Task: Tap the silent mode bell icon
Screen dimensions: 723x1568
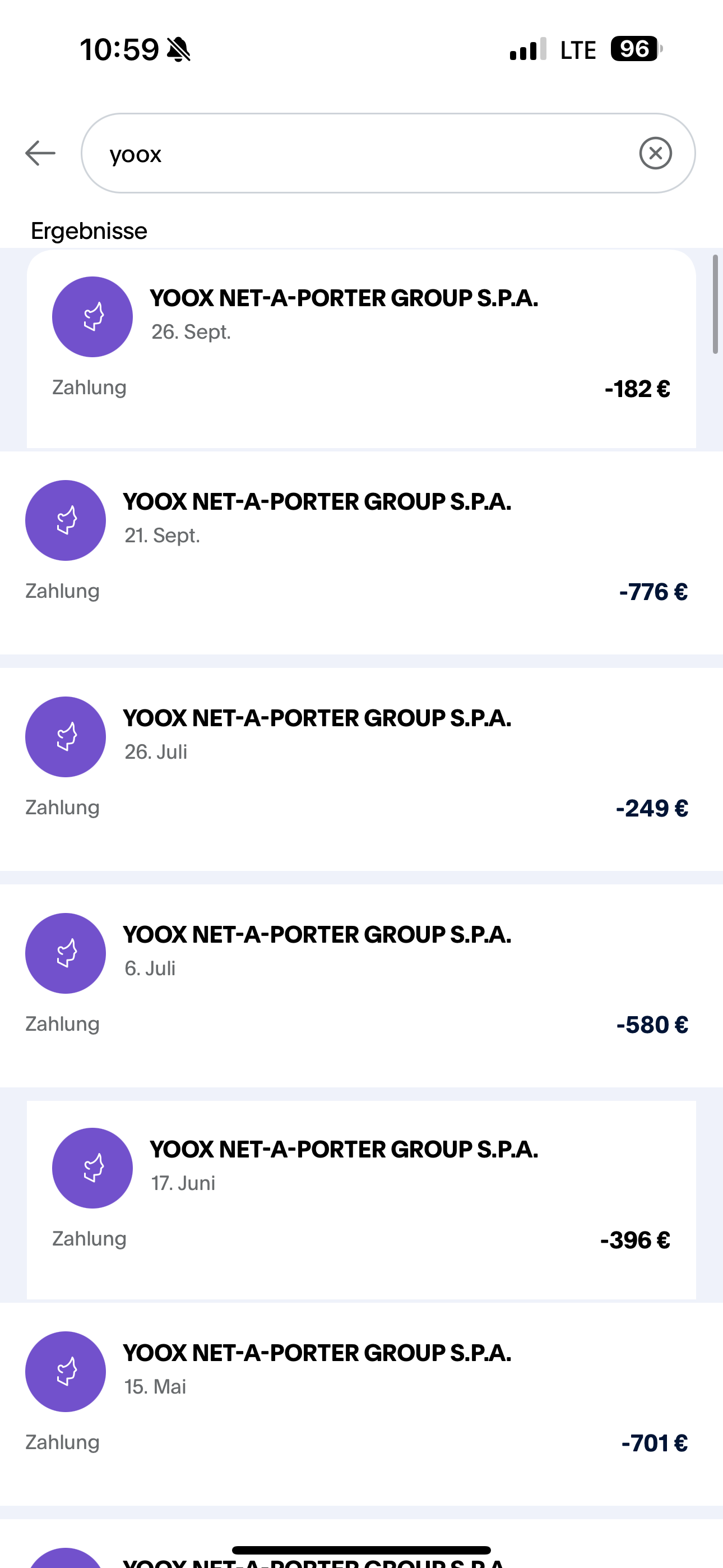Action: click(178, 49)
